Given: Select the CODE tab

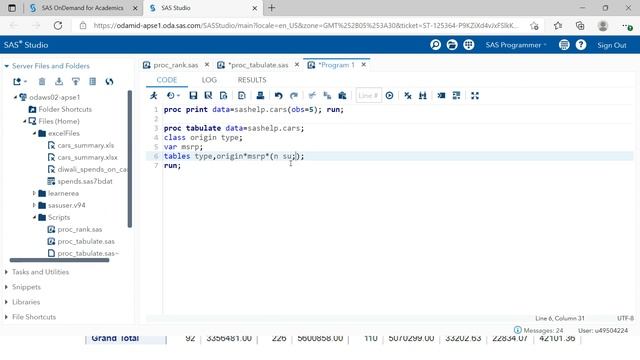Looking at the screenshot, I should pyautogui.click(x=167, y=80).
